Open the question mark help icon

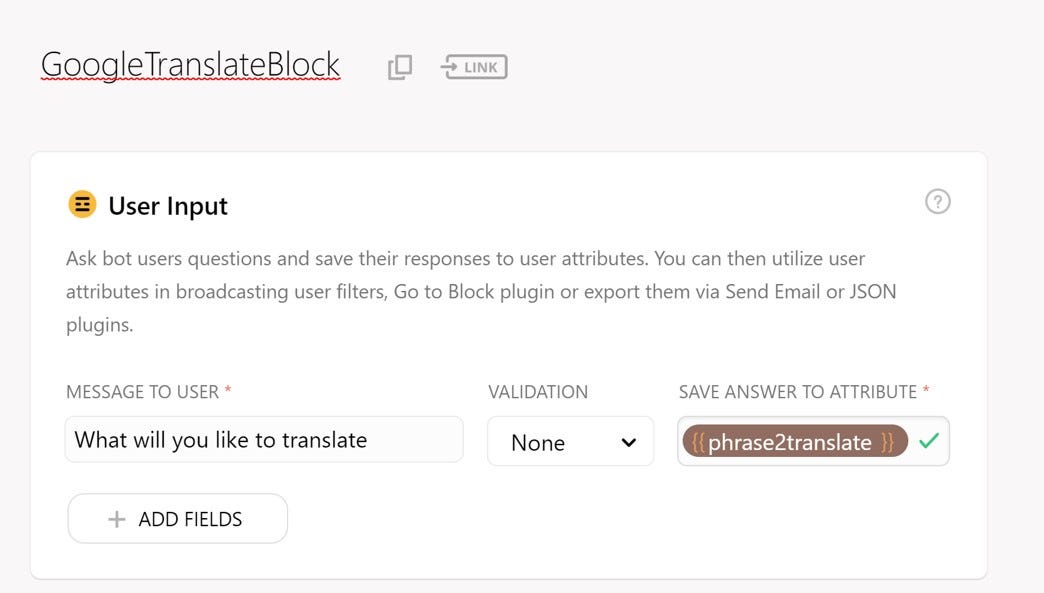937,202
